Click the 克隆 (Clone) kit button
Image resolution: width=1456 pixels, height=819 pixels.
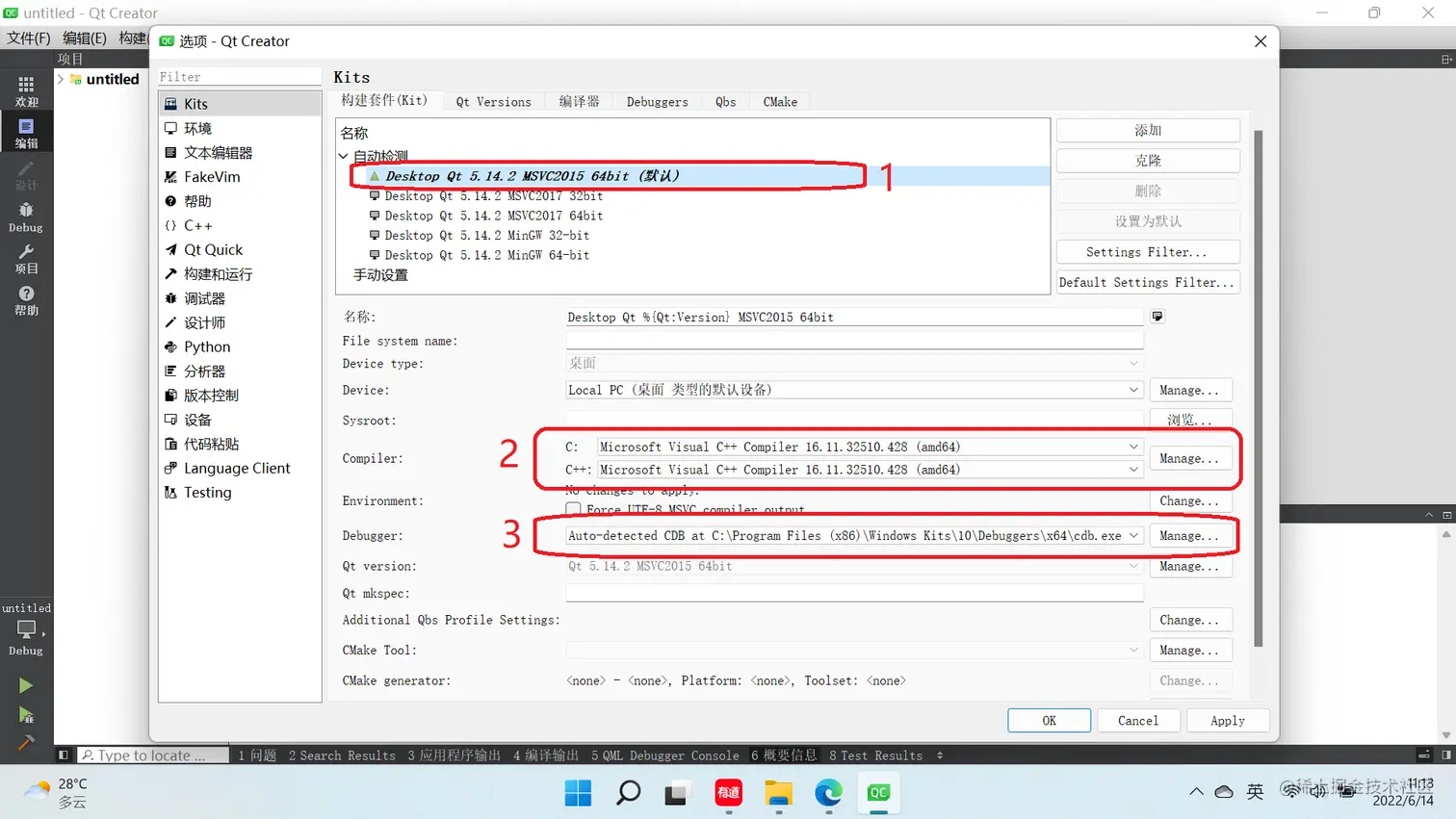click(1148, 161)
